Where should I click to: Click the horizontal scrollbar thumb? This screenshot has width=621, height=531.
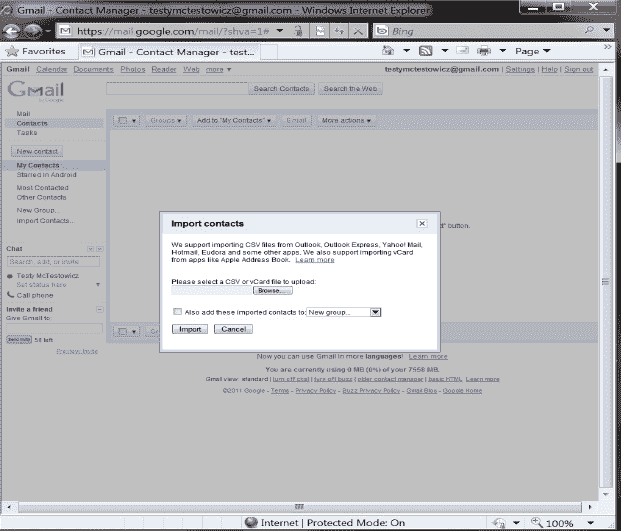click(x=300, y=507)
